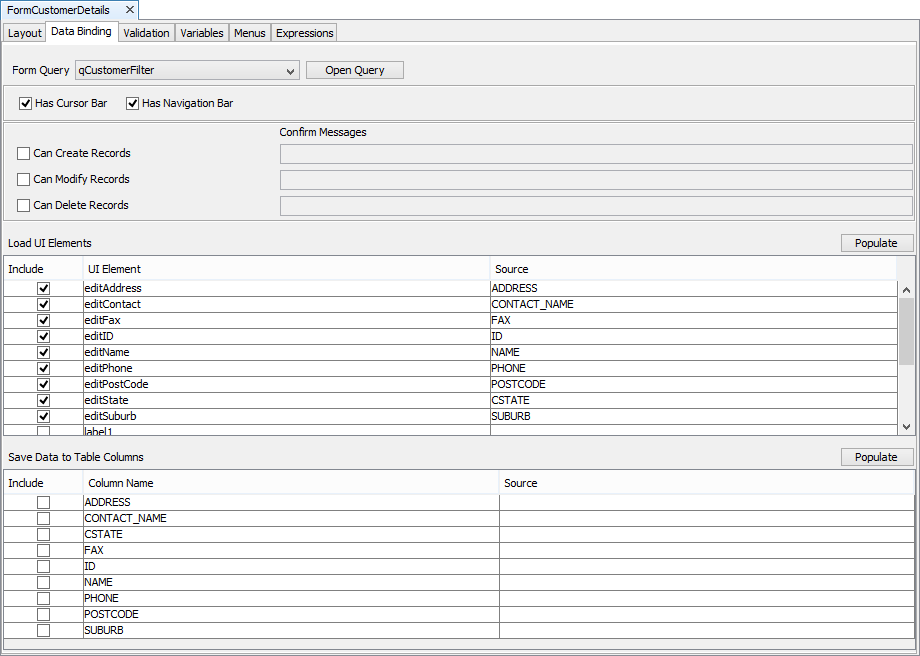Image resolution: width=920 pixels, height=656 pixels.
Task: Open the Validation tab
Action: point(146,33)
